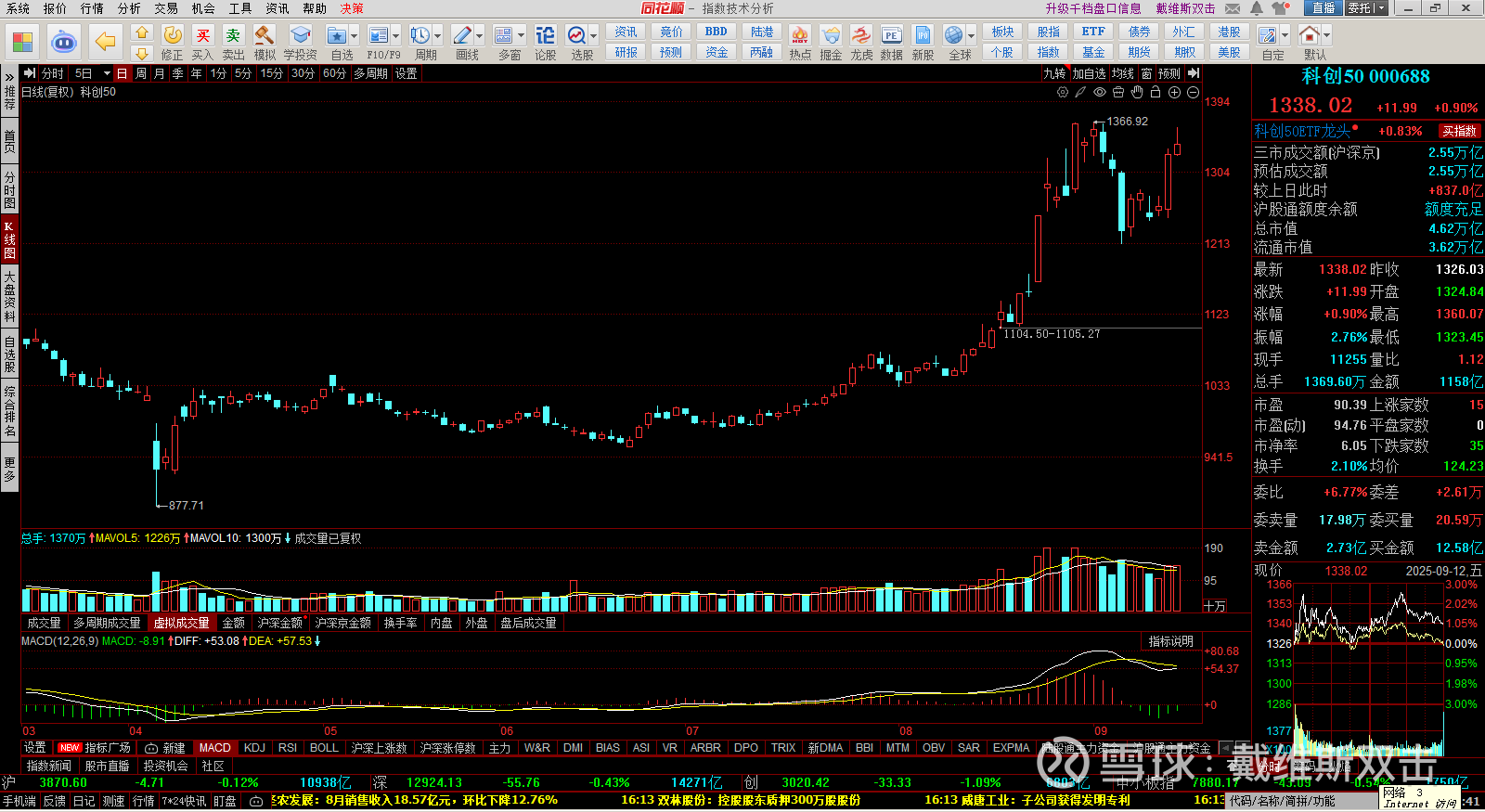Viewport: 1485px width, 812px height.
Task: Open the 论股 discussion icon
Action: pos(546,44)
